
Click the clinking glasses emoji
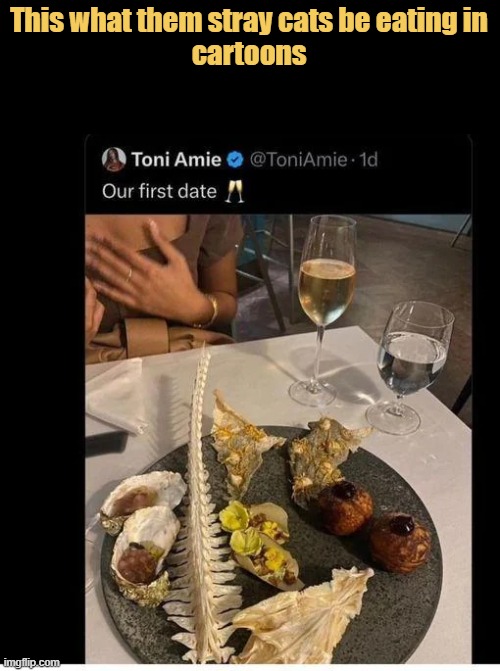coord(235,191)
